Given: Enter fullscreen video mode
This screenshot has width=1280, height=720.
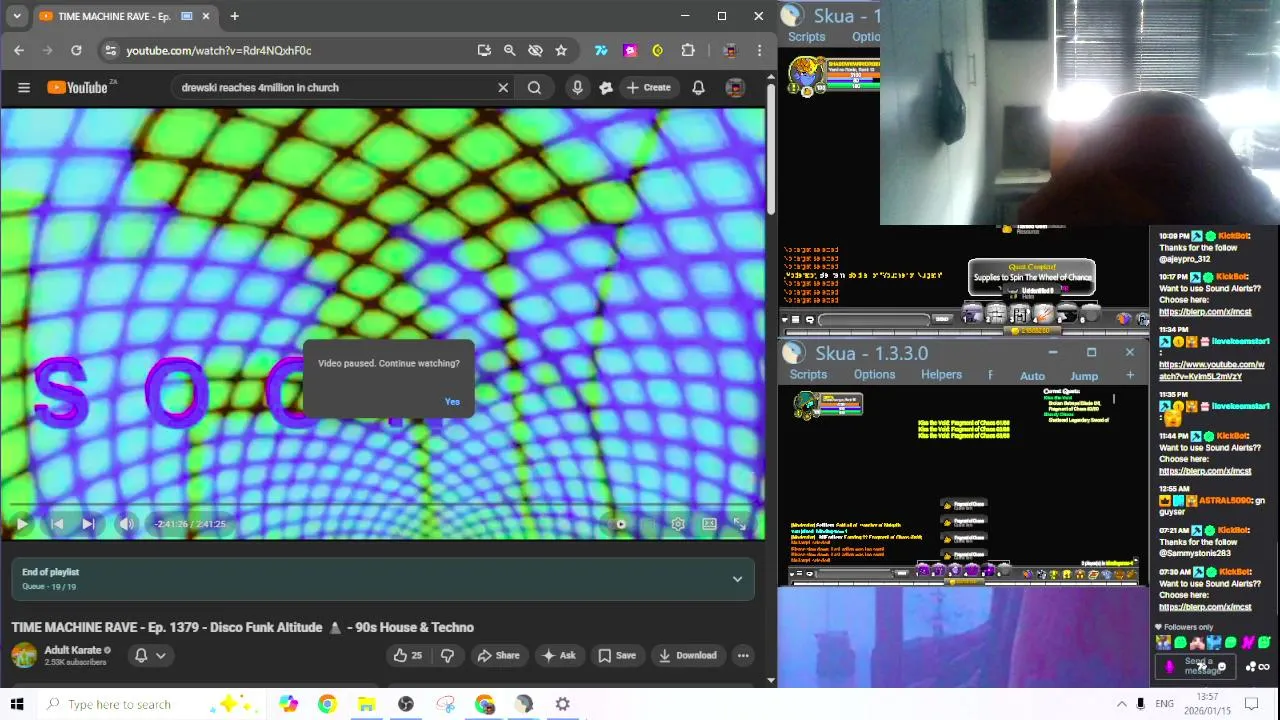Looking at the screenshot, I should click(x=740, y=524).
